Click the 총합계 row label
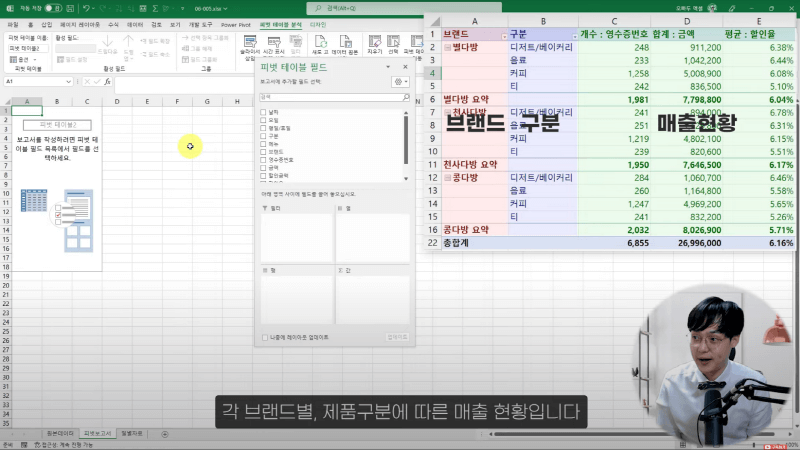Image resolution: width=800 pixels, height=450 pixels. pos(456,243)
